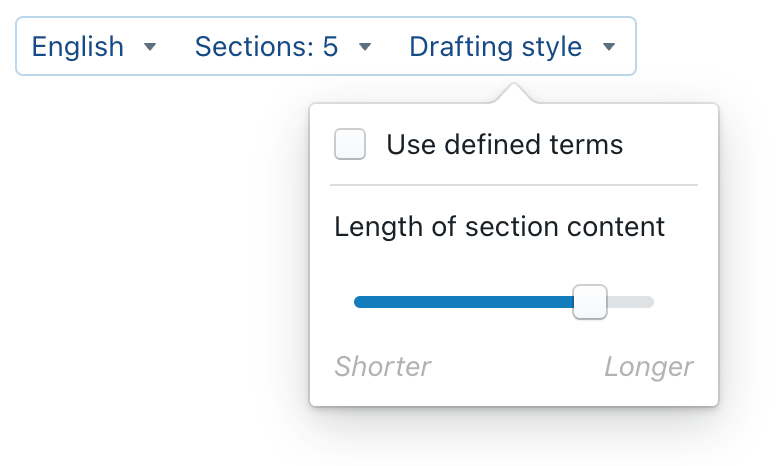Click the blue filled part of slider track
The image size is (784, 466).
click(x=460, y=302)
